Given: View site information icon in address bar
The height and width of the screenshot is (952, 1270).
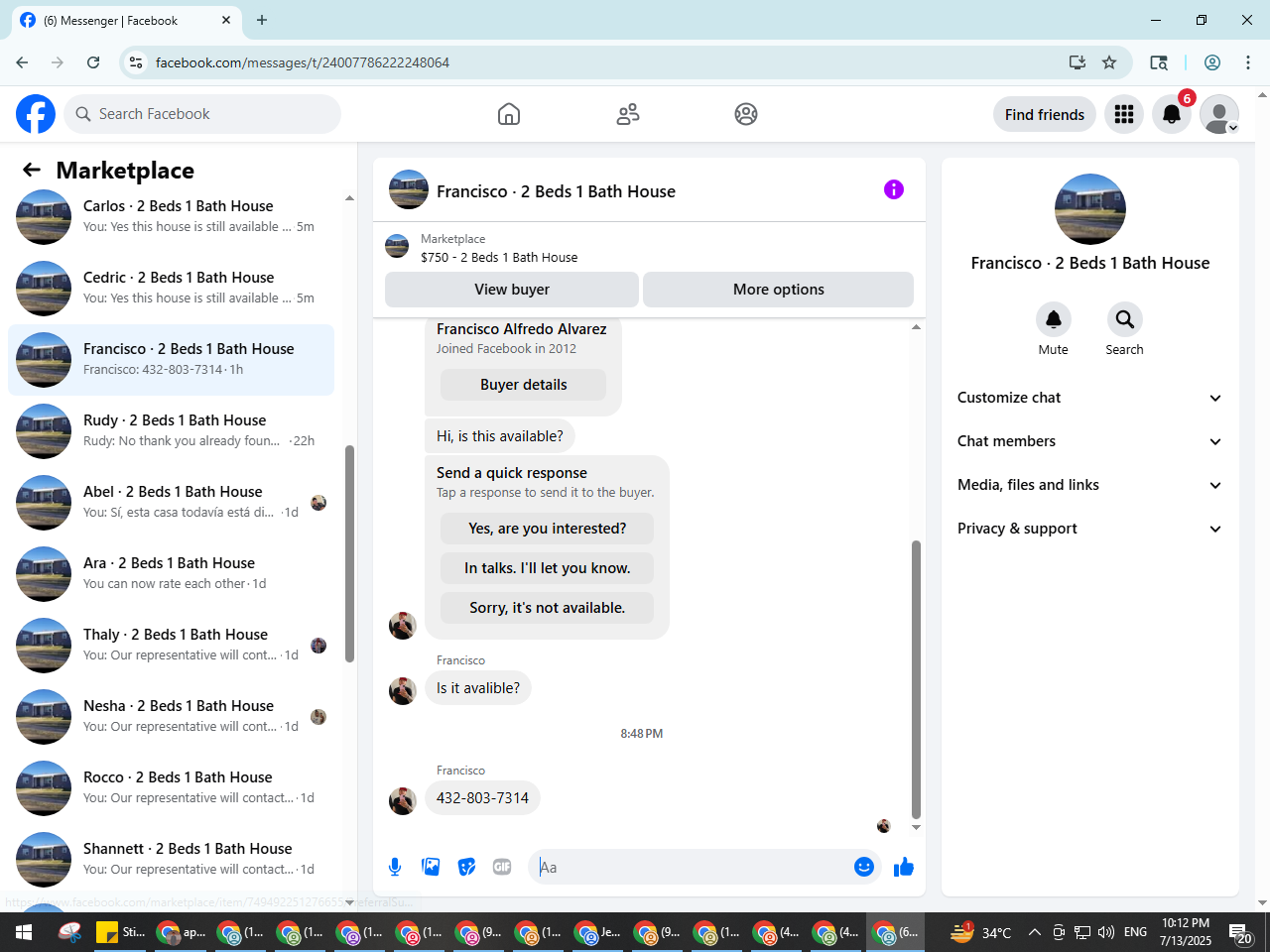Looking at the screenshot, I should click(x=137, y=62).
